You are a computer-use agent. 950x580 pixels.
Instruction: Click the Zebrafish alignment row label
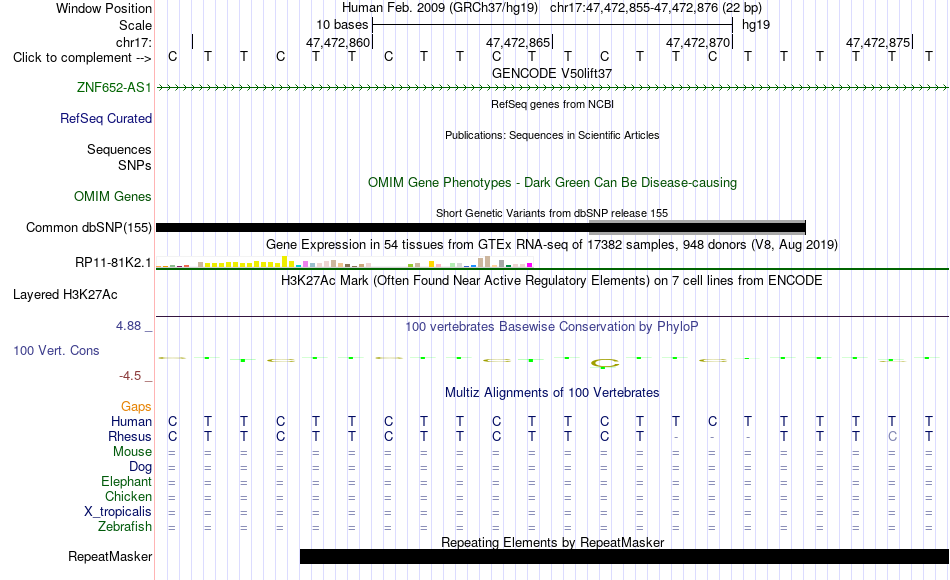[125, 527]
